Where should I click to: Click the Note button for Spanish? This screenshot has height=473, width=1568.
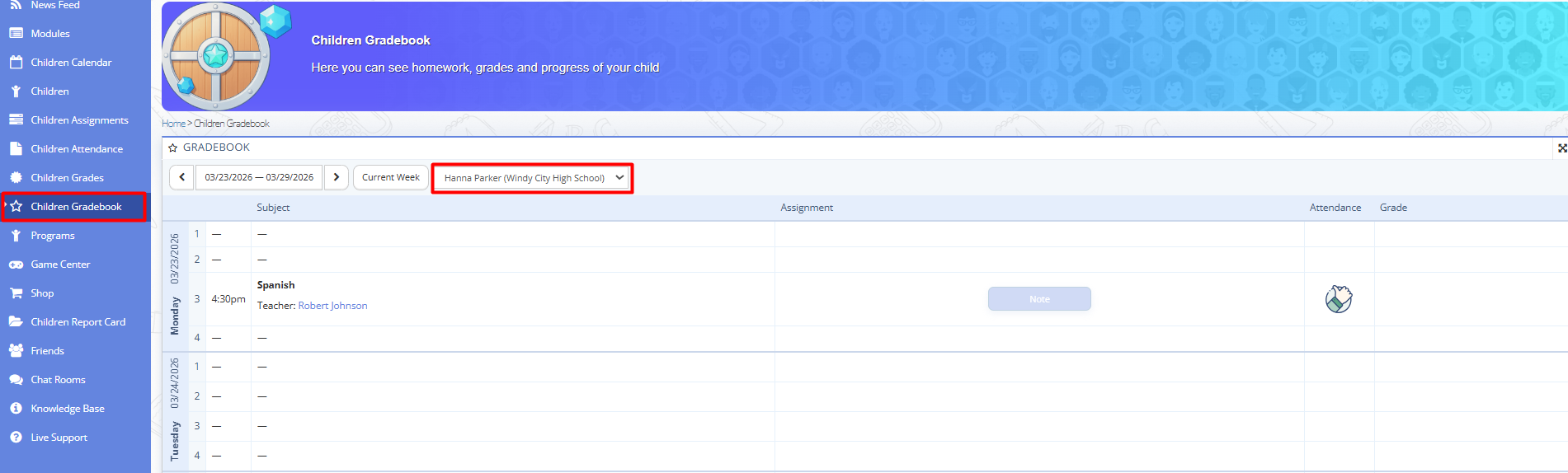tap(1039, 299)
